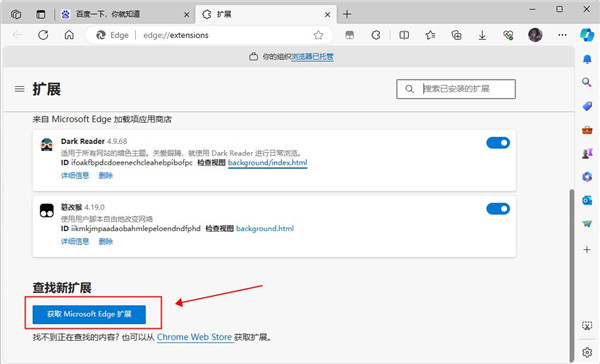This screenshot has height=364, width=600.
Task: Click 删除 for Dark Reader
Action: tap(106, 175)
